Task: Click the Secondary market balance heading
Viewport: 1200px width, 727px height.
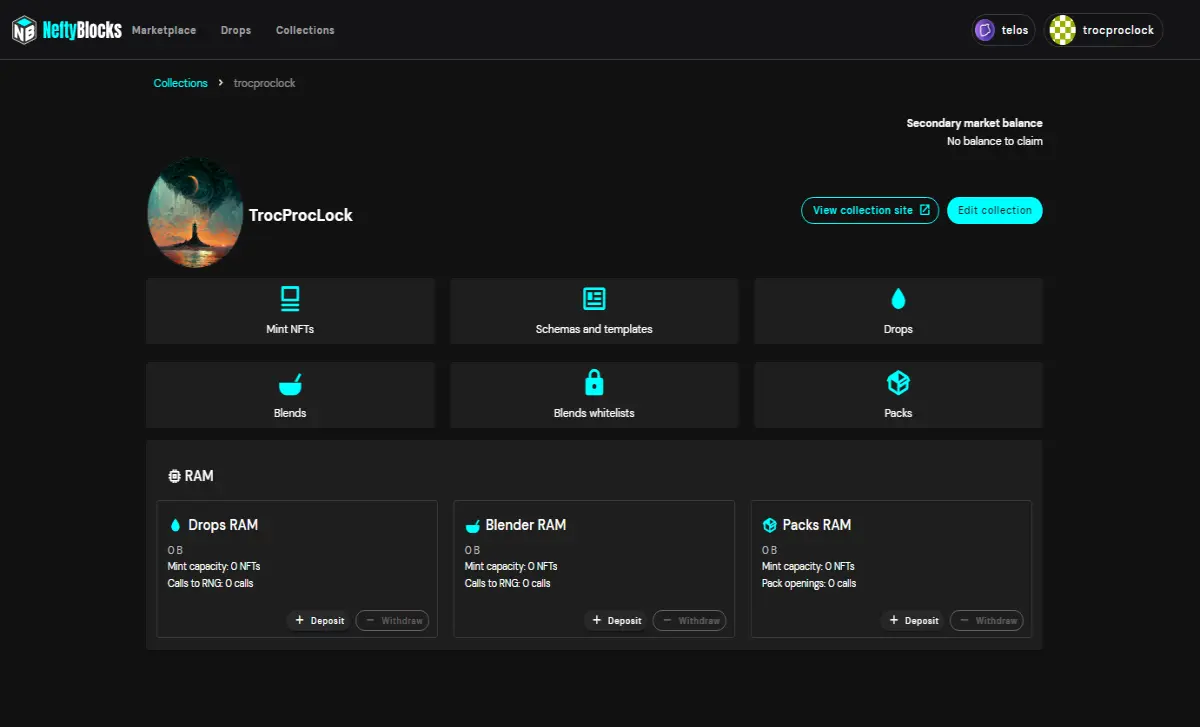Action: click(974, 123)
